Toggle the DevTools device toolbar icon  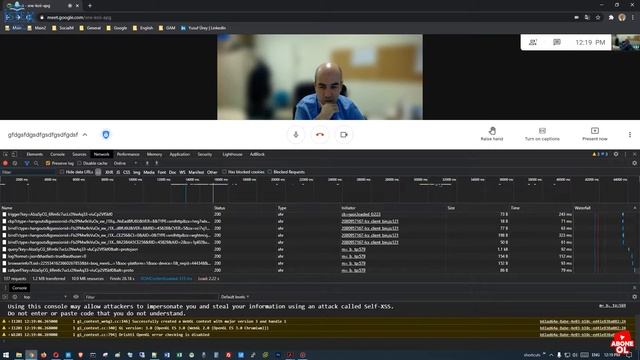pos(14,154)
